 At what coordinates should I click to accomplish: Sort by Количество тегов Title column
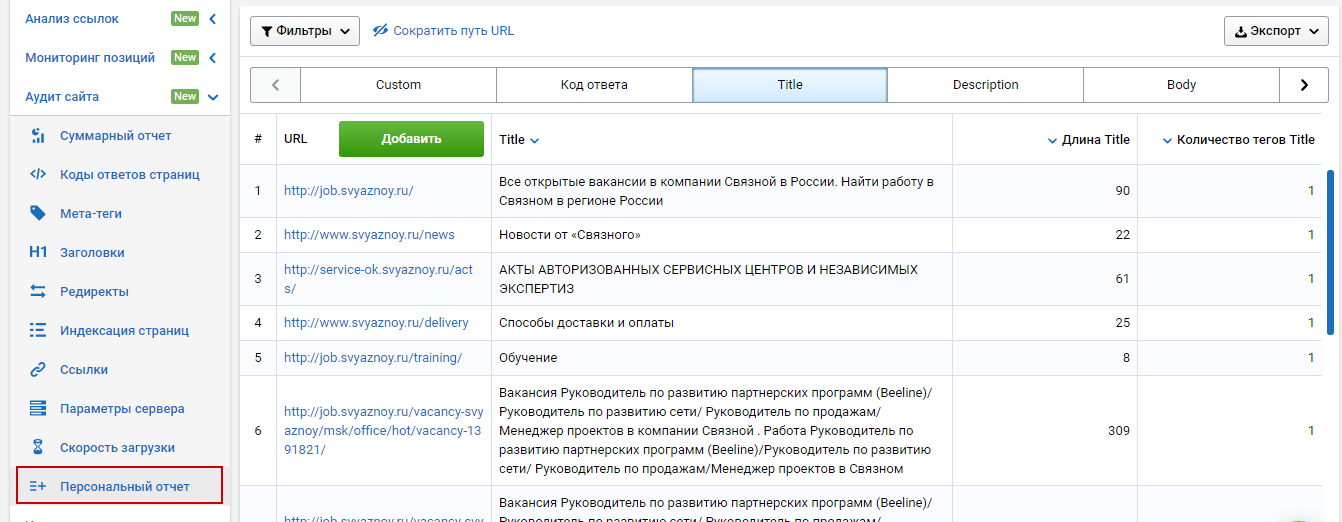(1238, 140)
